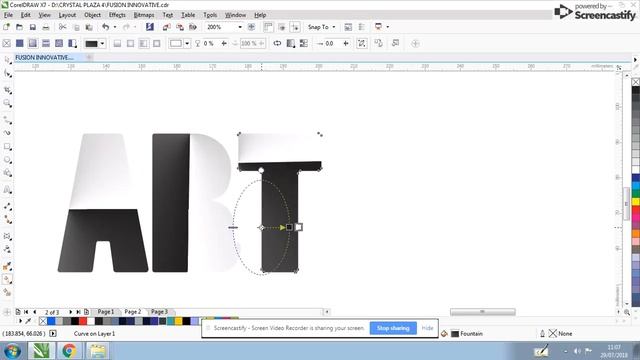Open the Search content icon
Screen dimensions: 640x360
150,27
